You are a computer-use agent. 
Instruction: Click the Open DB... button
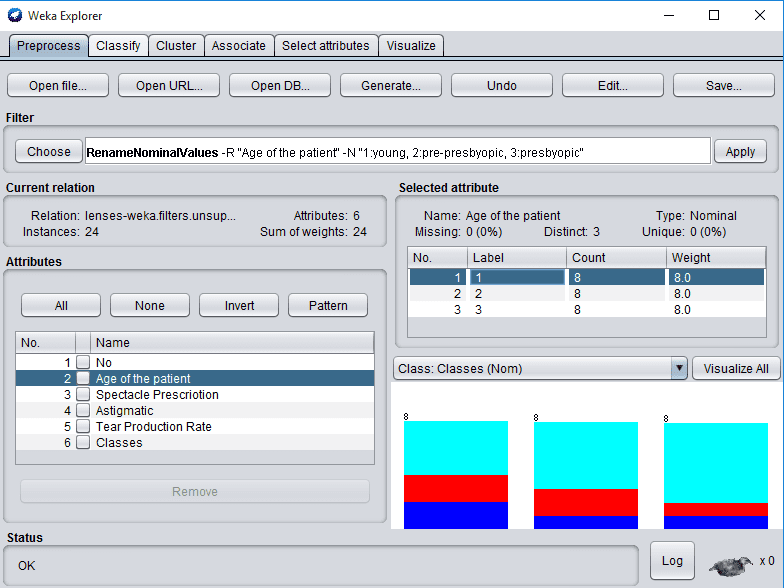coord(280,86)
